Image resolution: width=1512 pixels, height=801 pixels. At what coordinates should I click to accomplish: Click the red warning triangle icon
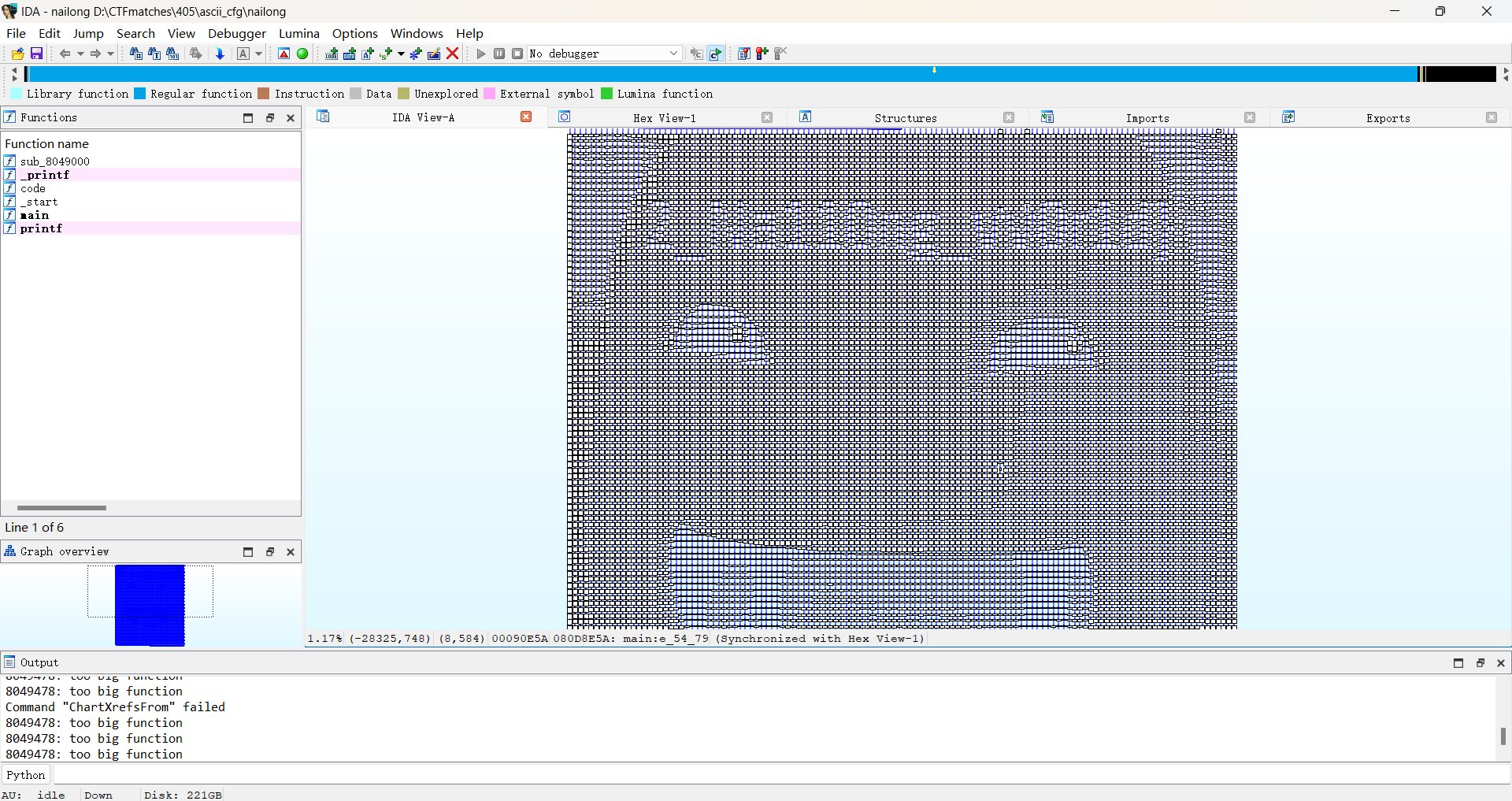click(x=284, y=54)
